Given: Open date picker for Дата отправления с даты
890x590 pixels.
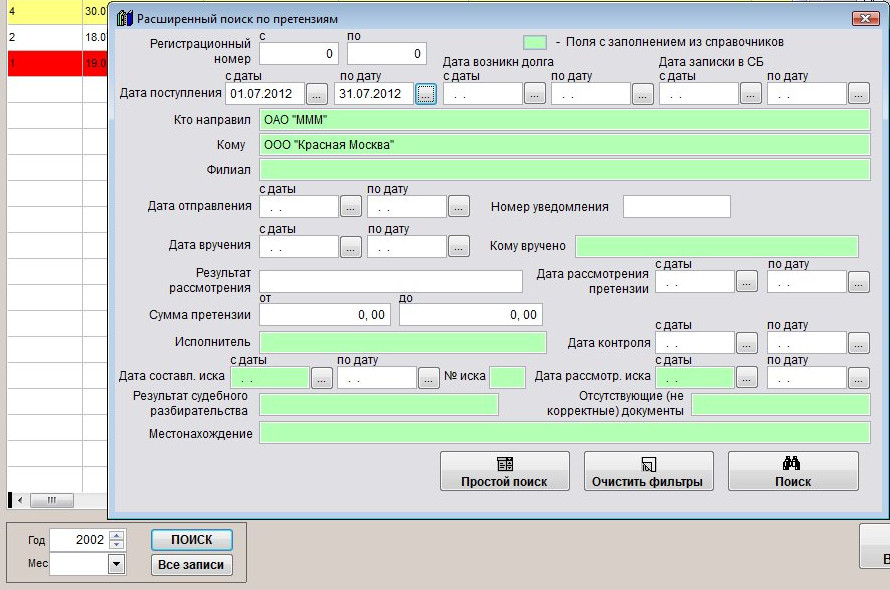Looking at the screenshot, I should pyautogui.click(x=351, y=207).
